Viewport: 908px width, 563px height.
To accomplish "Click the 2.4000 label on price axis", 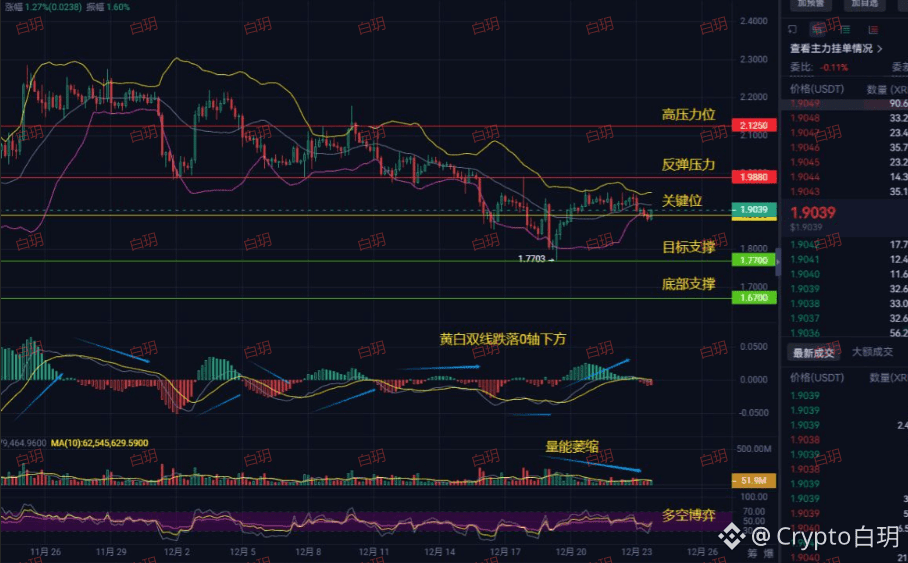I will tap(754, 21).
